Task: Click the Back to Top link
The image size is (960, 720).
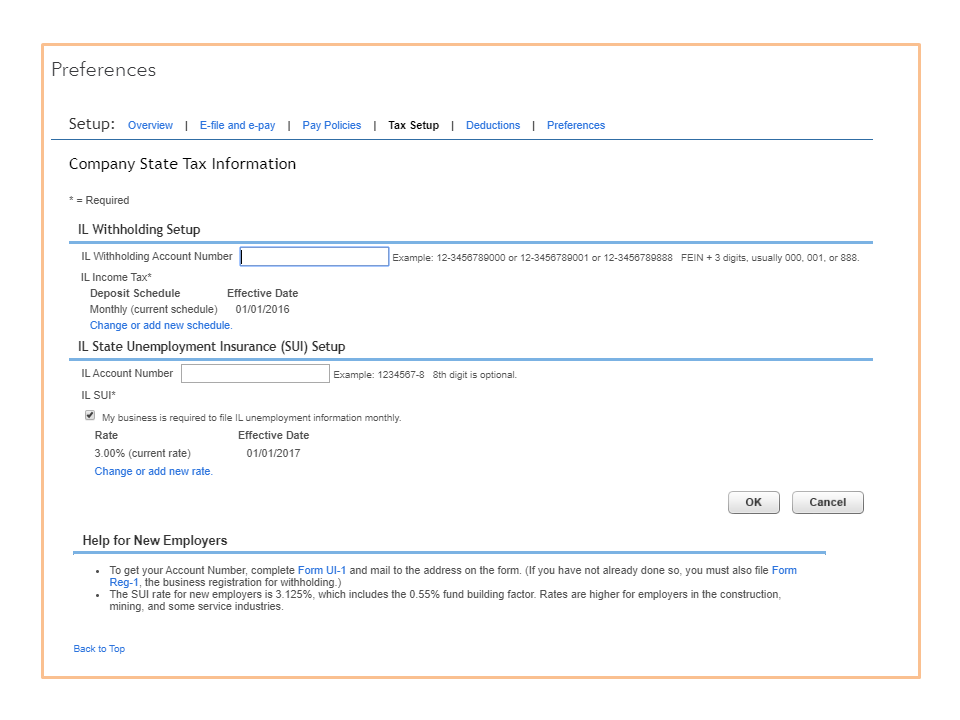Action: tap(99, 649)
